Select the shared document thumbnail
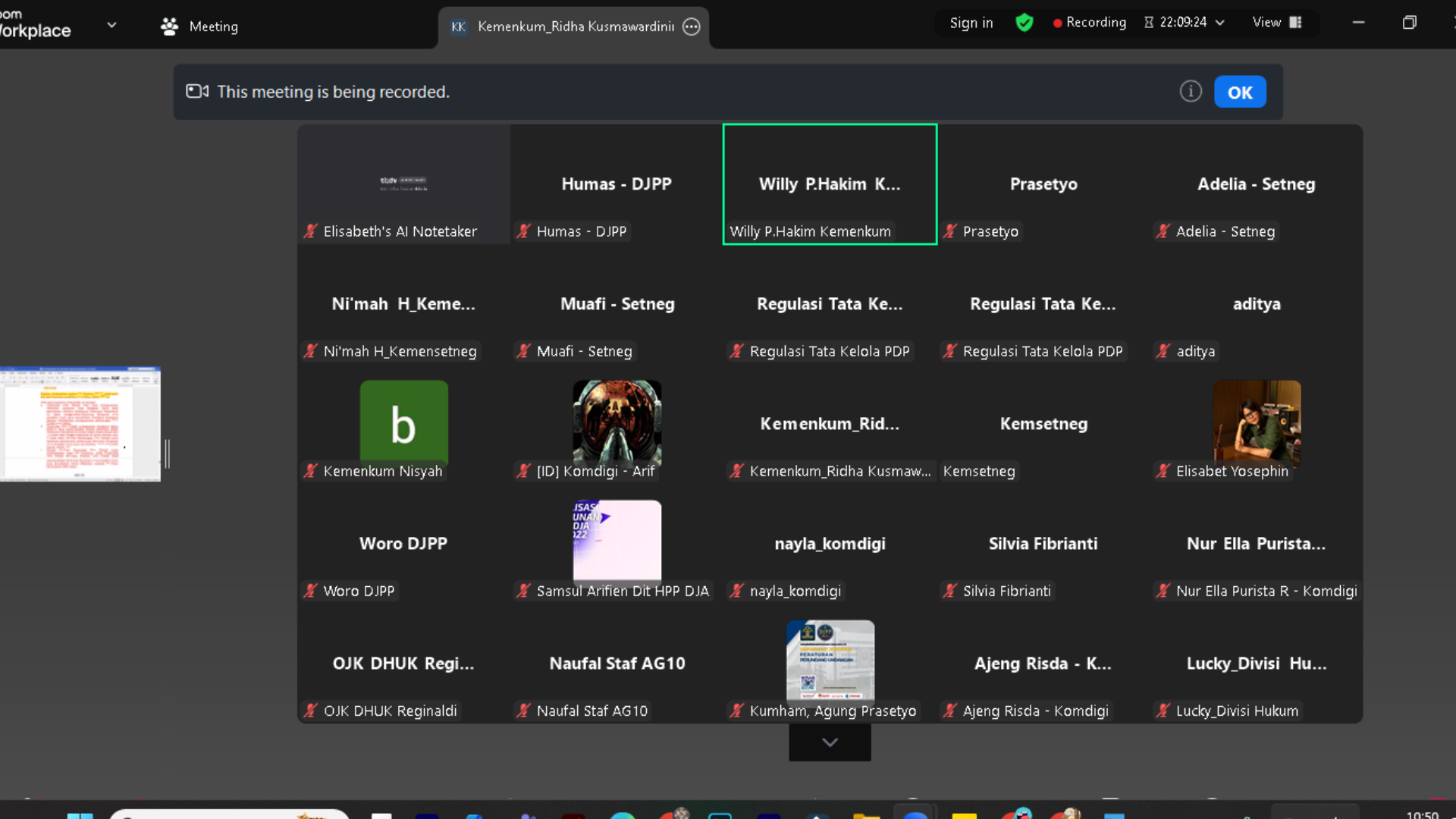This screenshot has width=1456, height=819. point(80,424)
